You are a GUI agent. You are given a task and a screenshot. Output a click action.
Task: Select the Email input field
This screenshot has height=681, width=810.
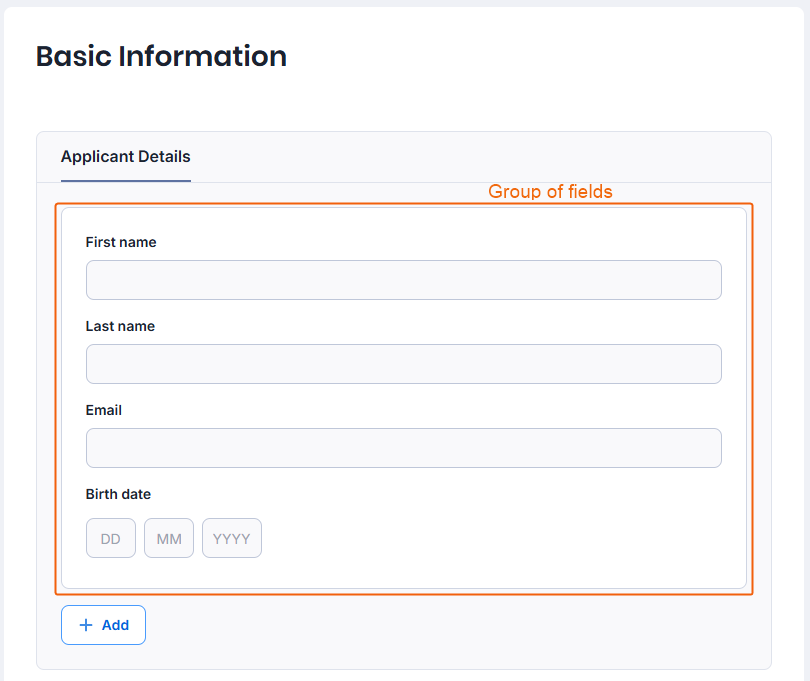tap(403, 448)
